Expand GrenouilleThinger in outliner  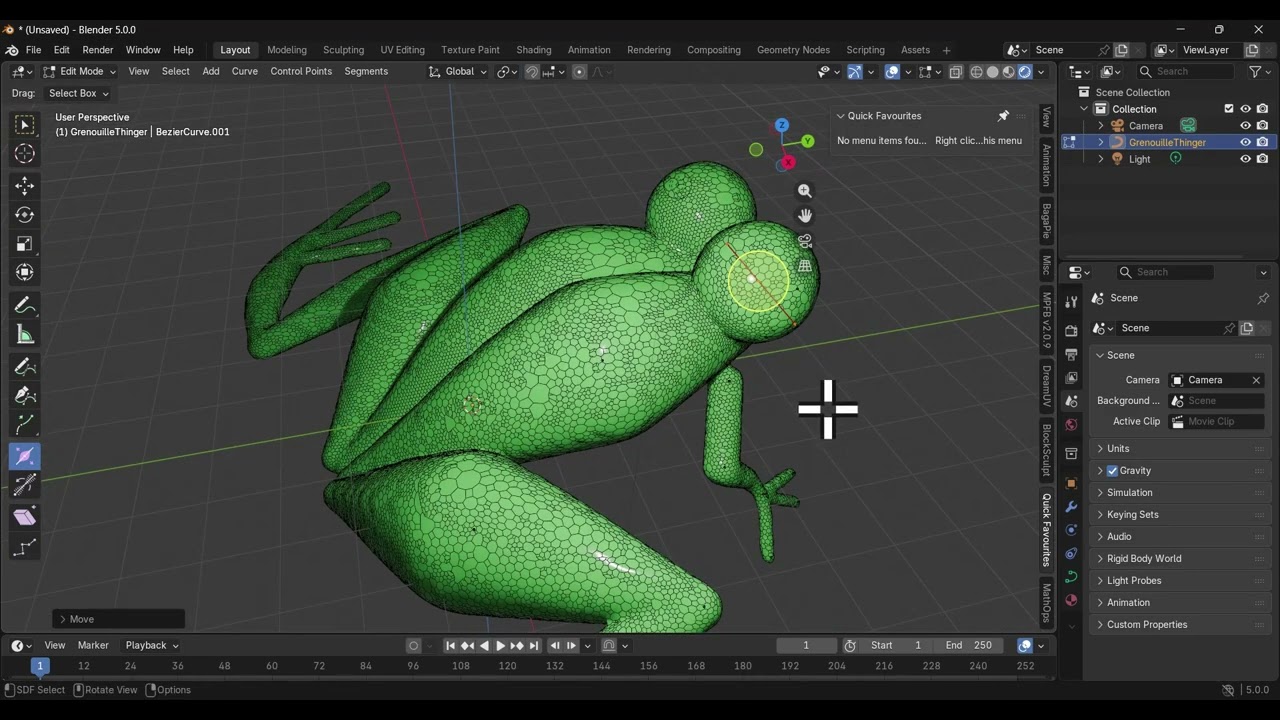[x=1101, y=142]
